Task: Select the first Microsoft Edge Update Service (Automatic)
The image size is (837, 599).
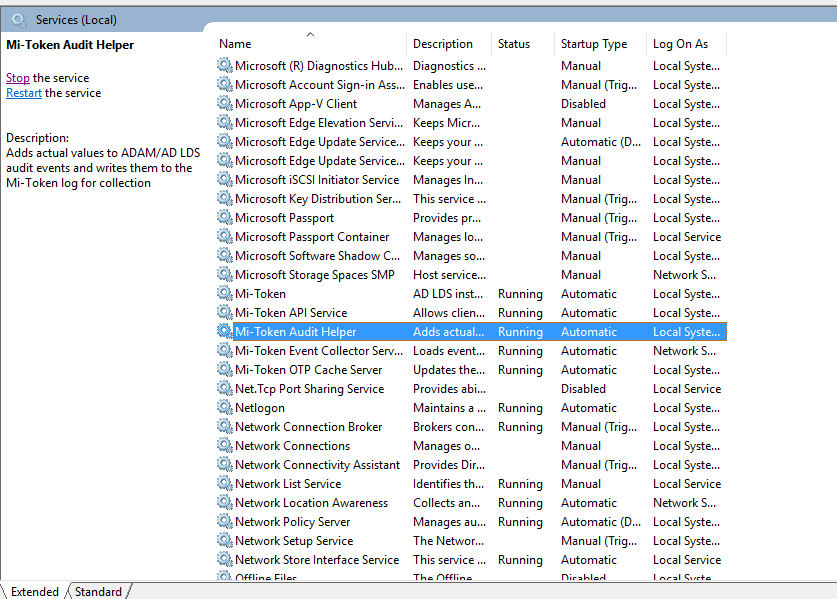Action: [x=320, y=141]
